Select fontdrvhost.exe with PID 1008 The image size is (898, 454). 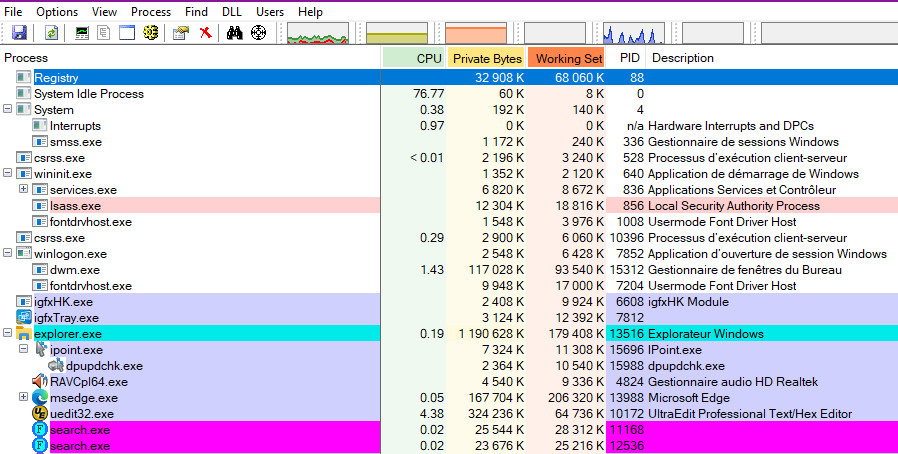449,222
